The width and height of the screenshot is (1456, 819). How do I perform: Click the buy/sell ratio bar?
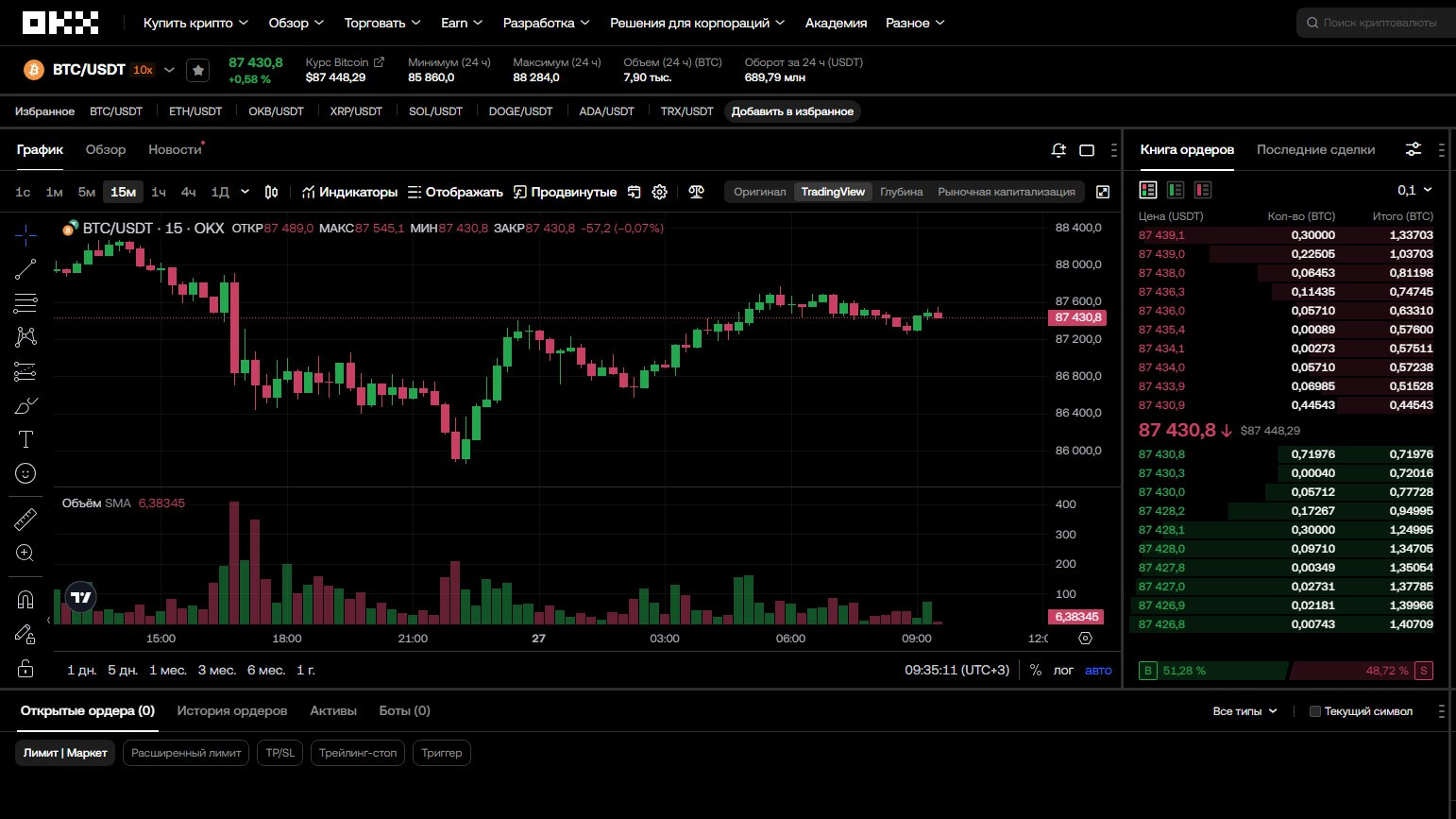click(1285, 671)
